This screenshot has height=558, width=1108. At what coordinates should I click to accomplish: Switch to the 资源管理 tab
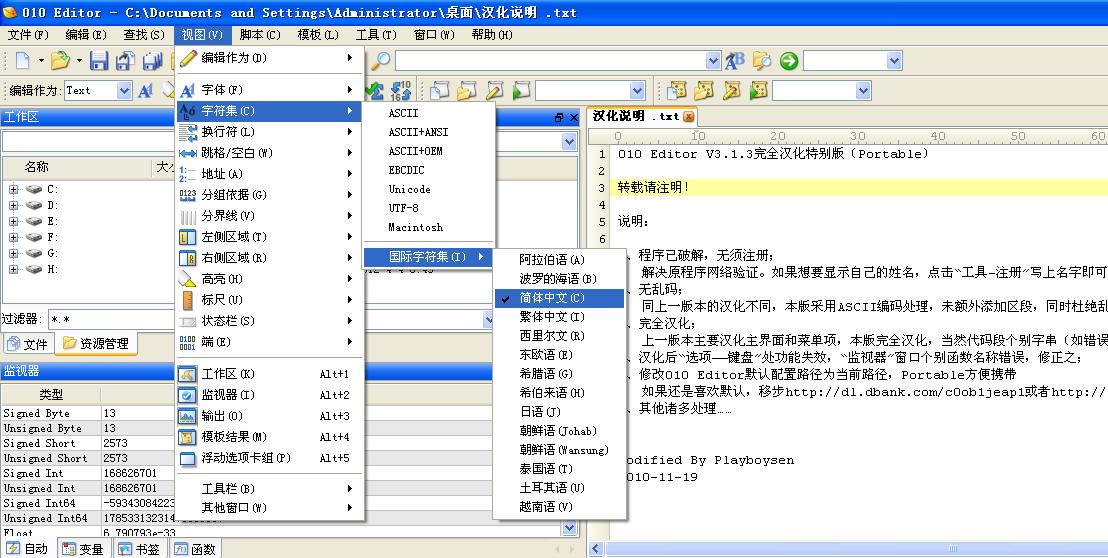pyautogui.click(x=96, y=343)
